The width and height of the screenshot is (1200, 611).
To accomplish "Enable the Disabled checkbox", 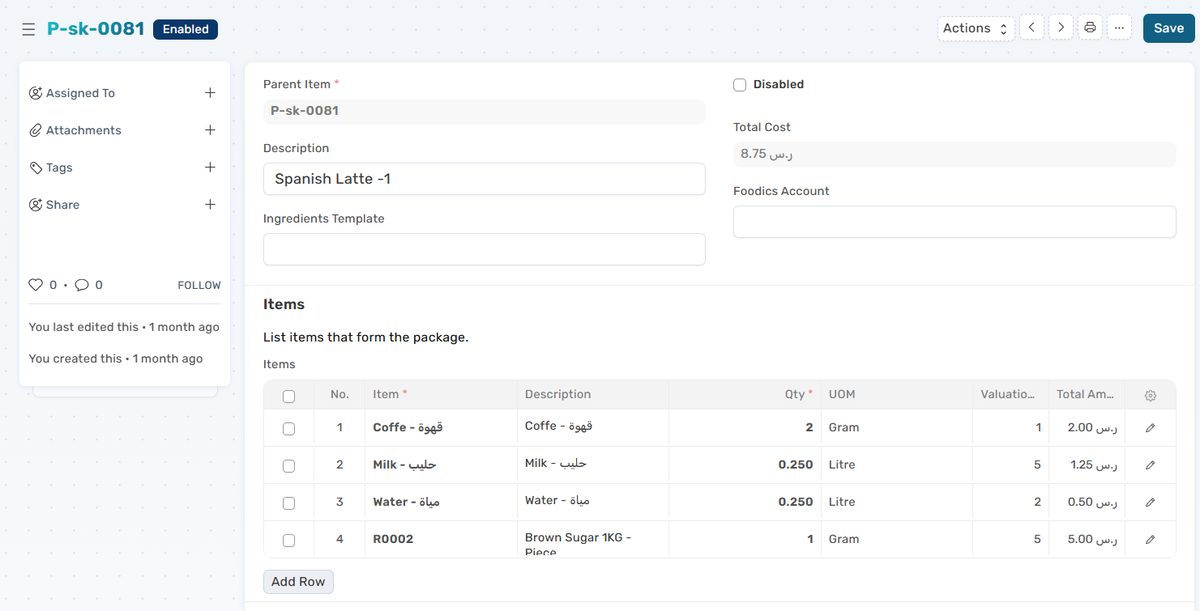I will pyautogui.click(x=740, y=85).
